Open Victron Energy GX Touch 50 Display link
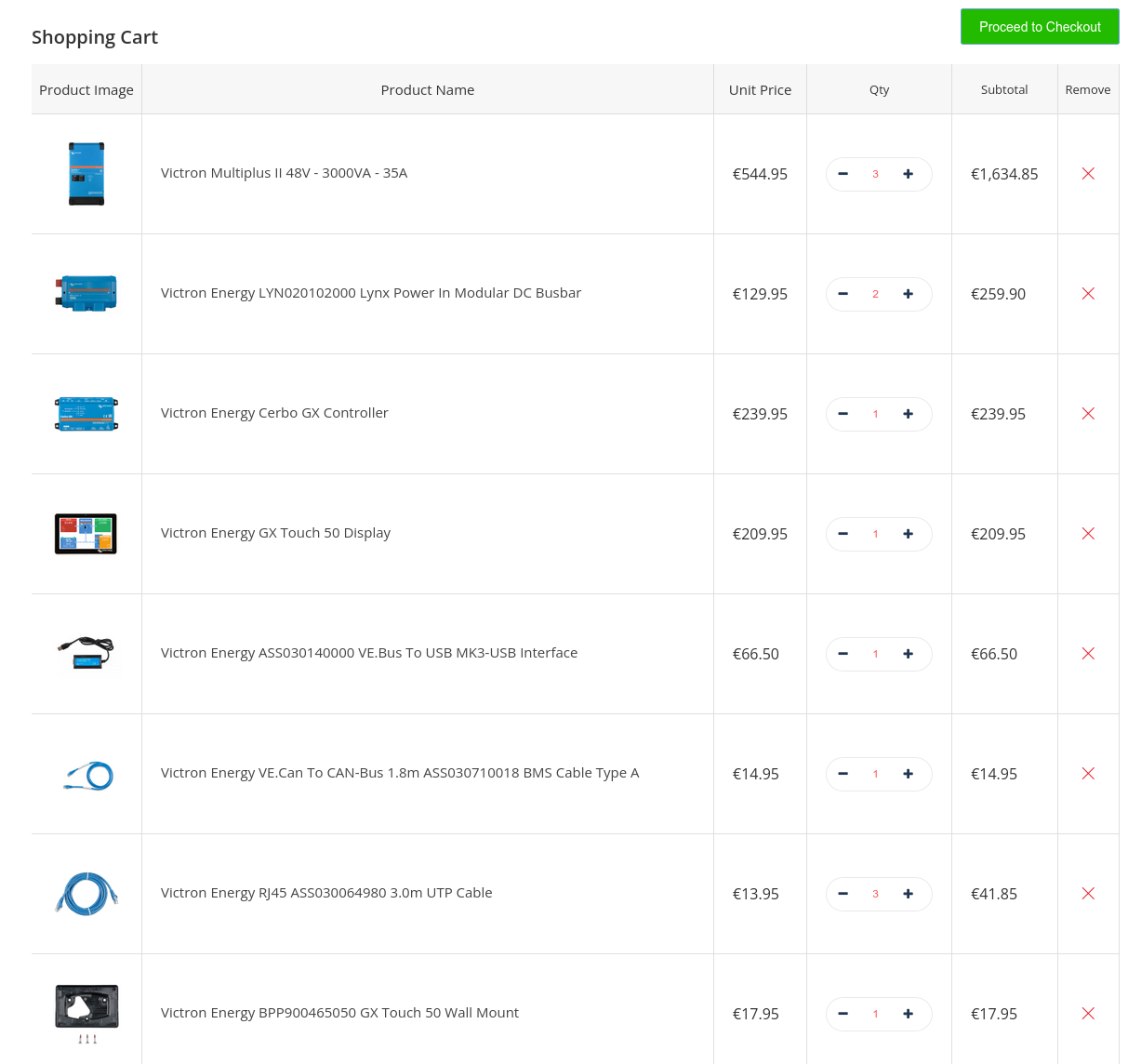The height and width of the screenshot is (1064, 1128). 275,533
